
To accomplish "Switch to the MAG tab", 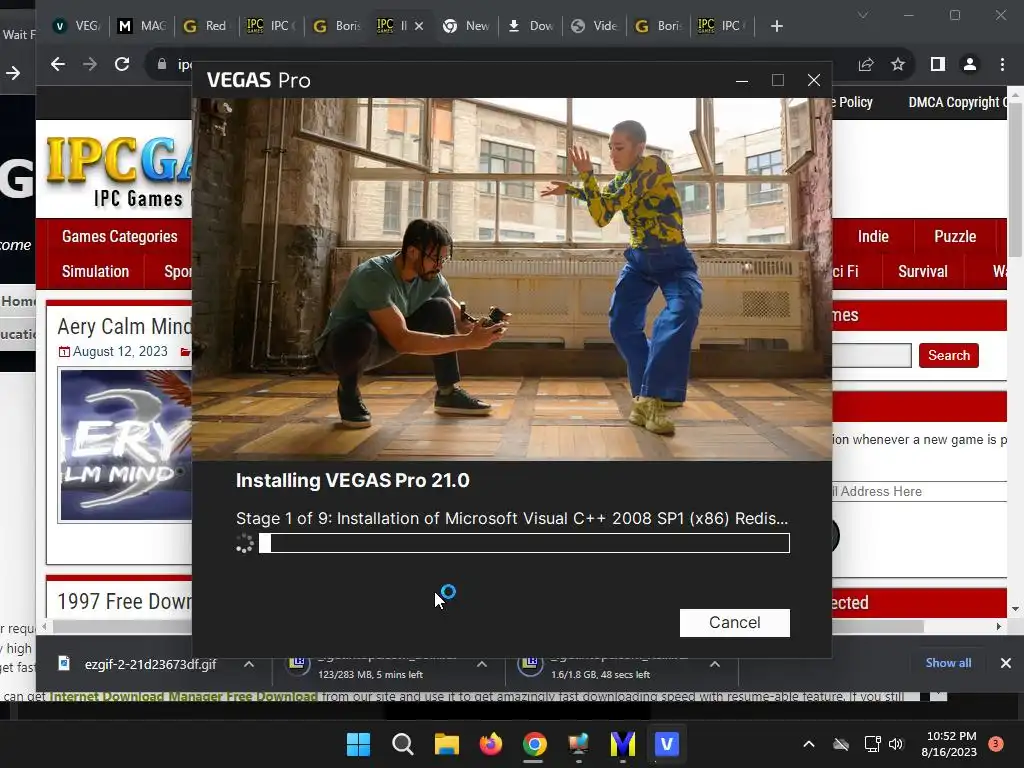I will [x=142, y=26].
